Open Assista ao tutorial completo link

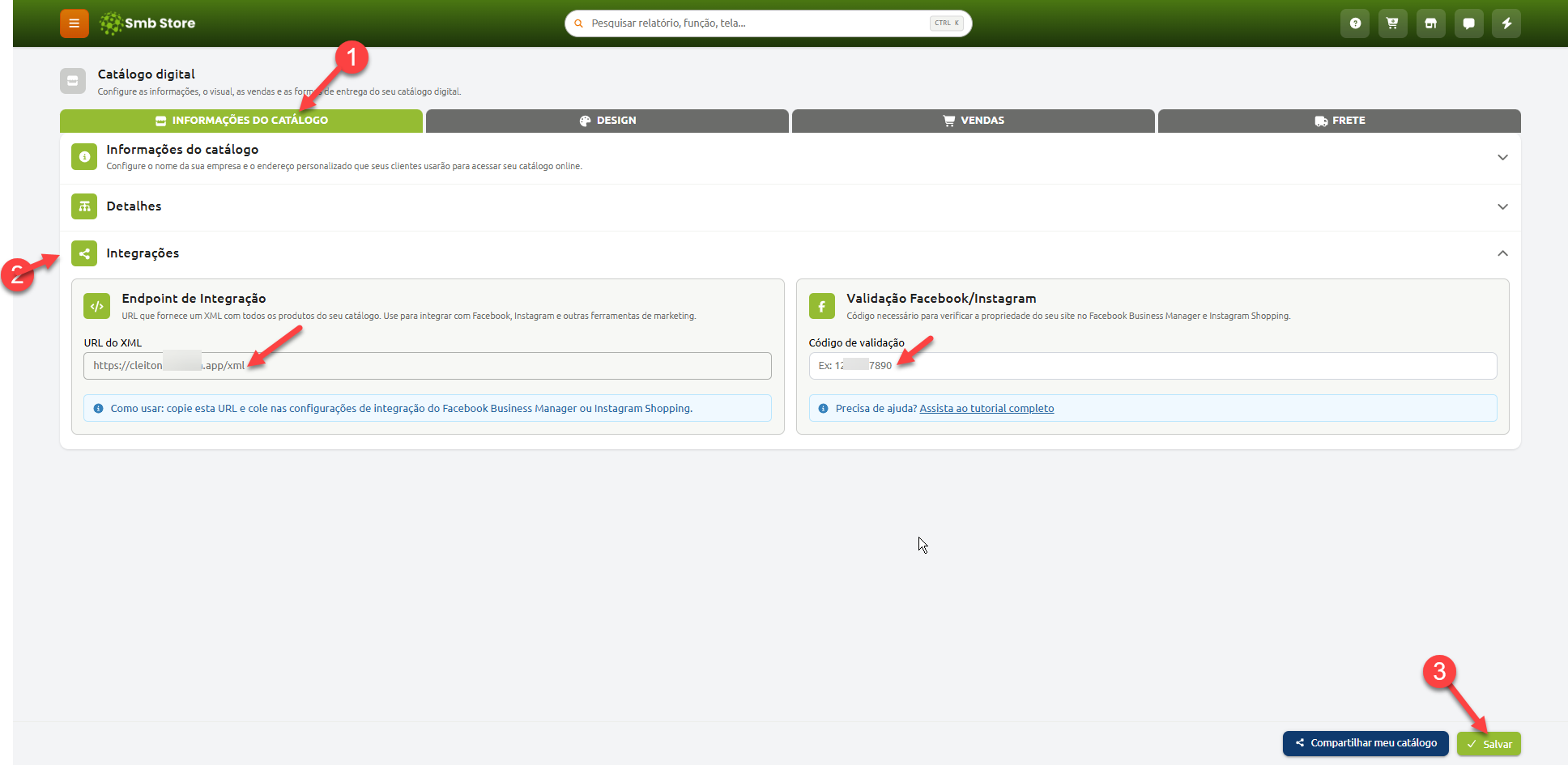(x=986, y=409)
